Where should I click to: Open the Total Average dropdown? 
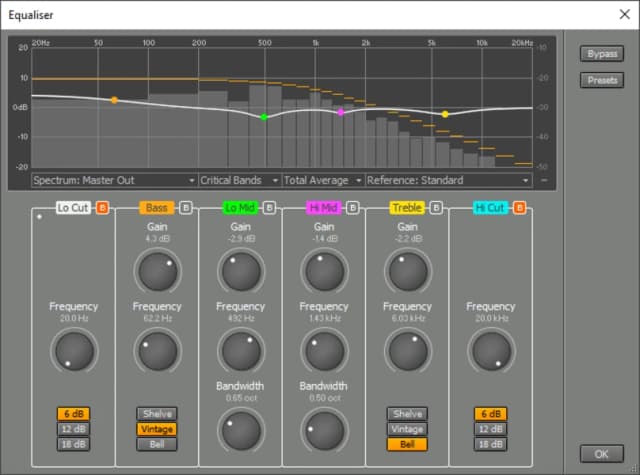tap(323, 180)
